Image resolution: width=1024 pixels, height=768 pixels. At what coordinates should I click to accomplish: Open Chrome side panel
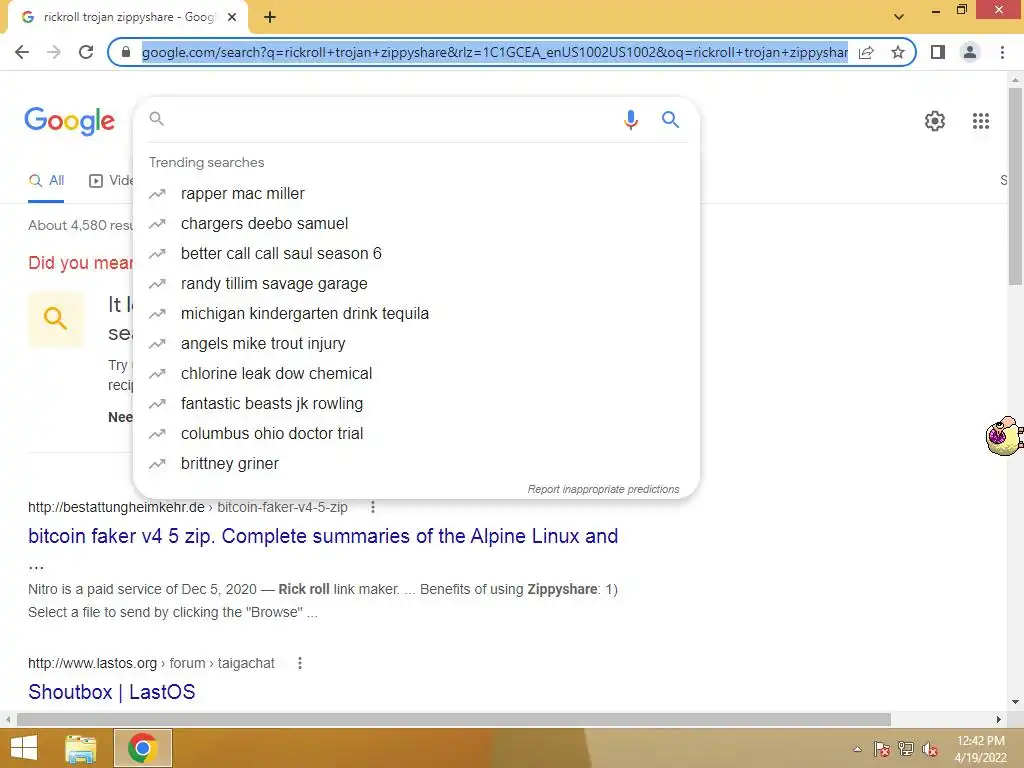[x=938, y=52]
